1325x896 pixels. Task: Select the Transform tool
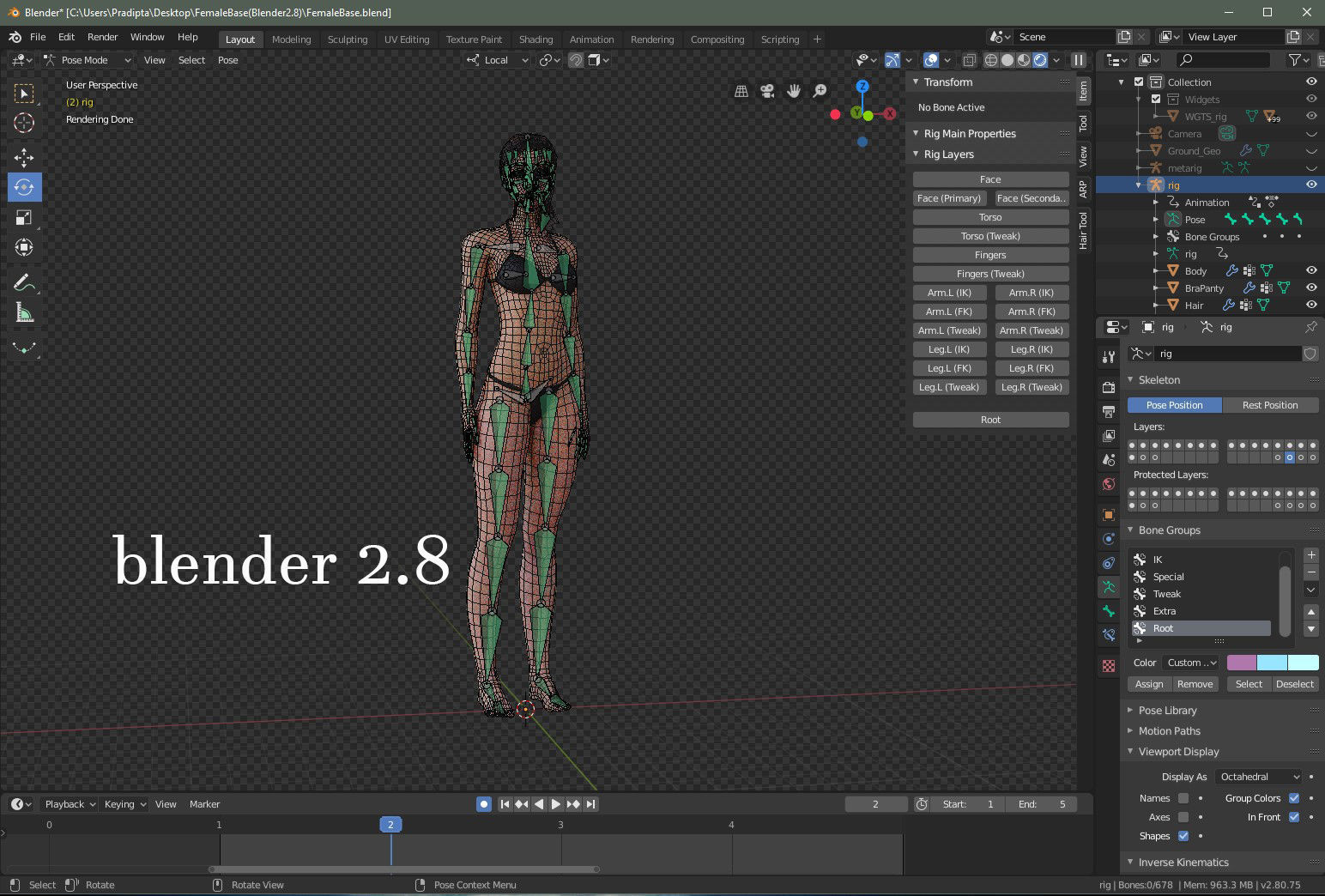click(x=24, y=247)
